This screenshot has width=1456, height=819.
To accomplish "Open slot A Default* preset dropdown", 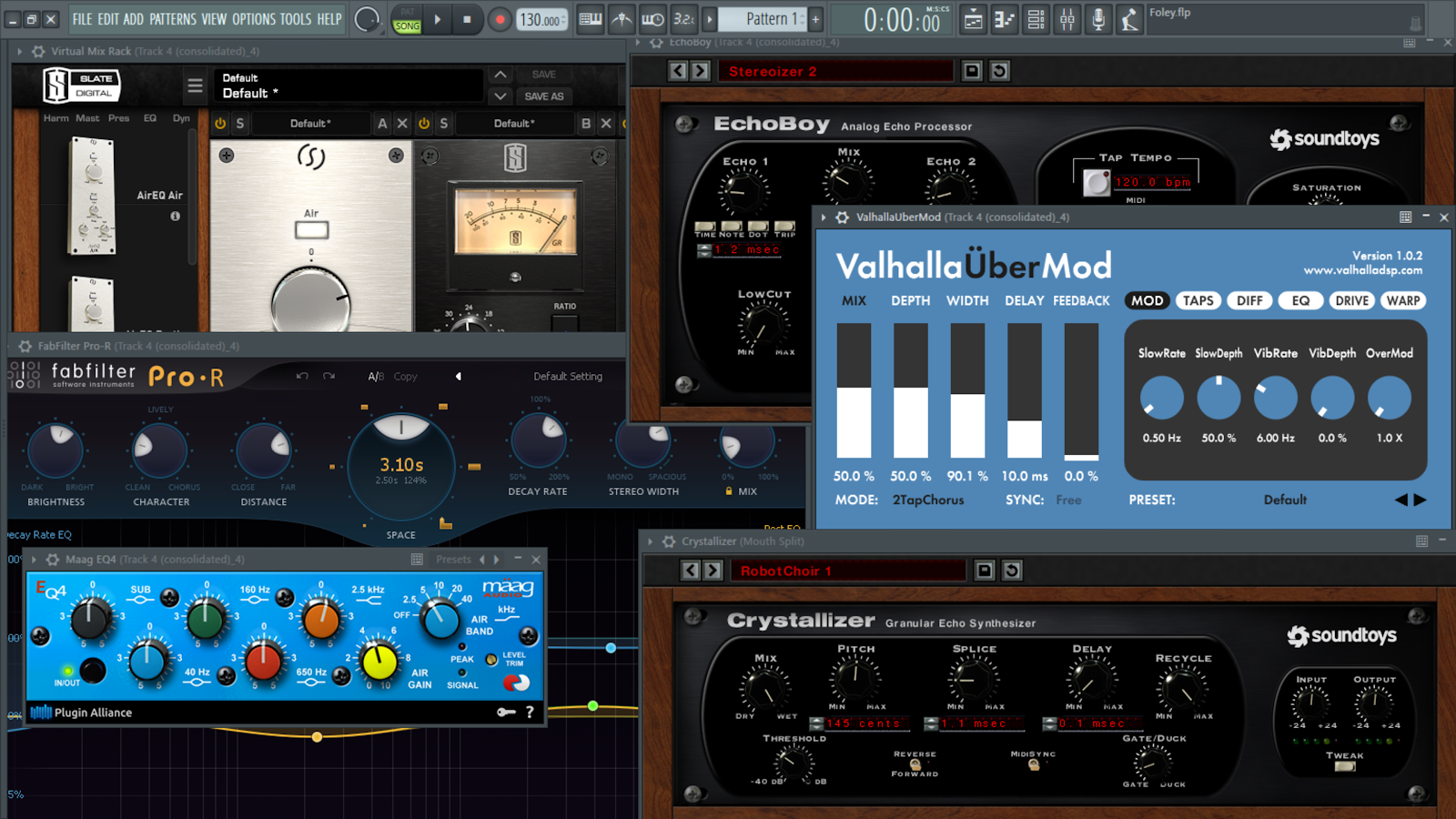I will (311, 124).
